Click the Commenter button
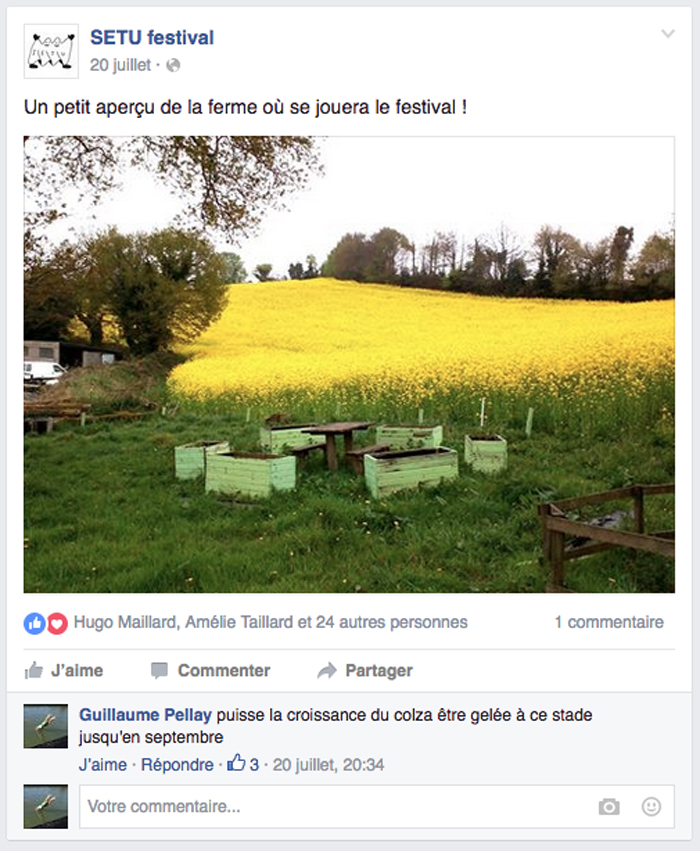700x851 pixels. tap(211, 671)
